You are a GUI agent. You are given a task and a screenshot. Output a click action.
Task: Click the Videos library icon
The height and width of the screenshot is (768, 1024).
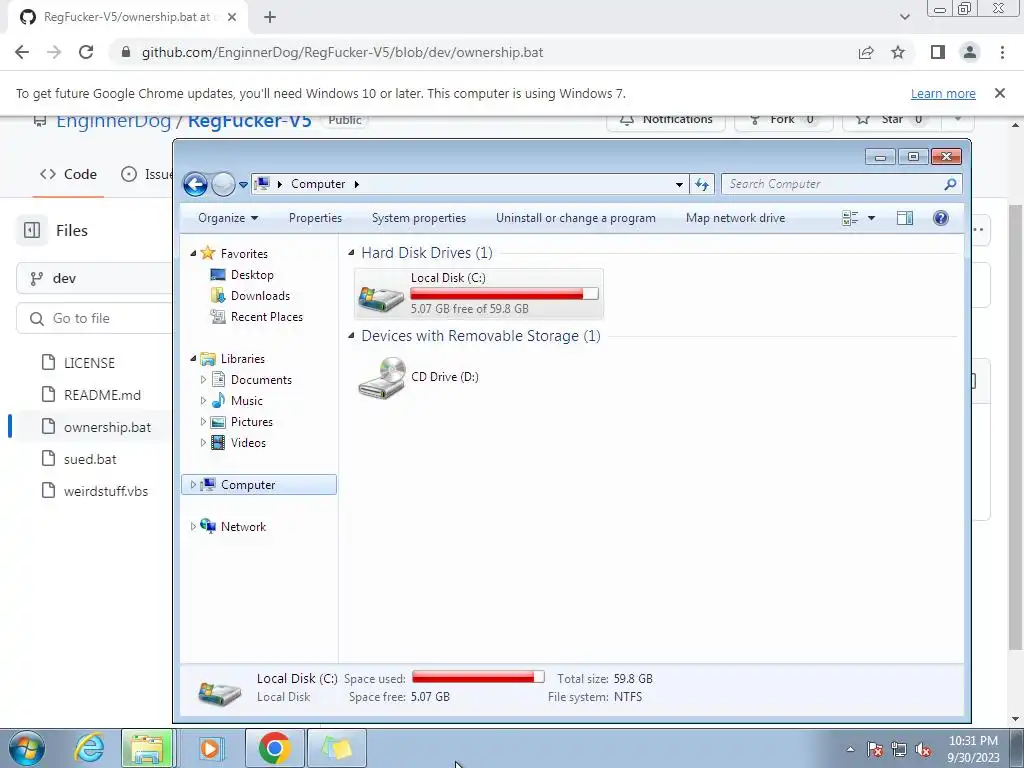pyautogui.click(x=219, y=442)
